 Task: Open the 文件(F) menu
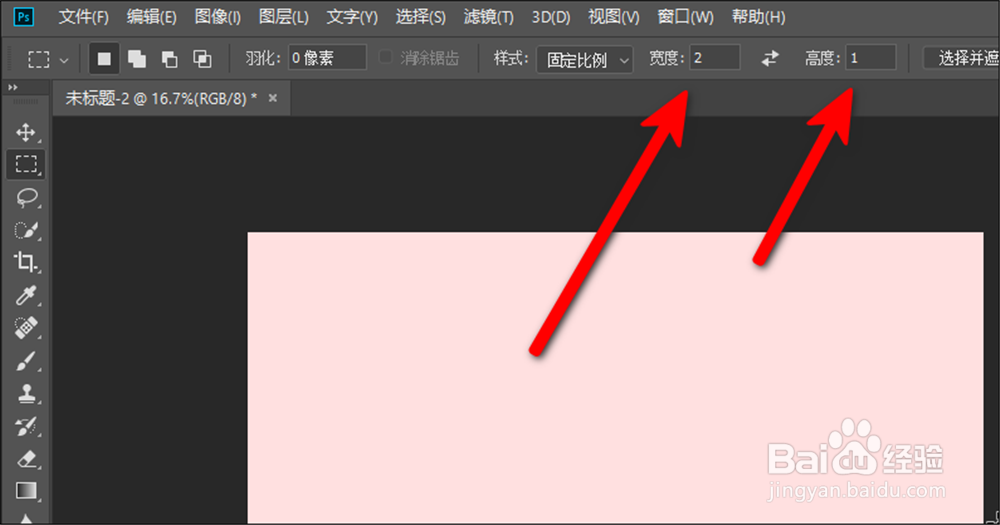84,17
